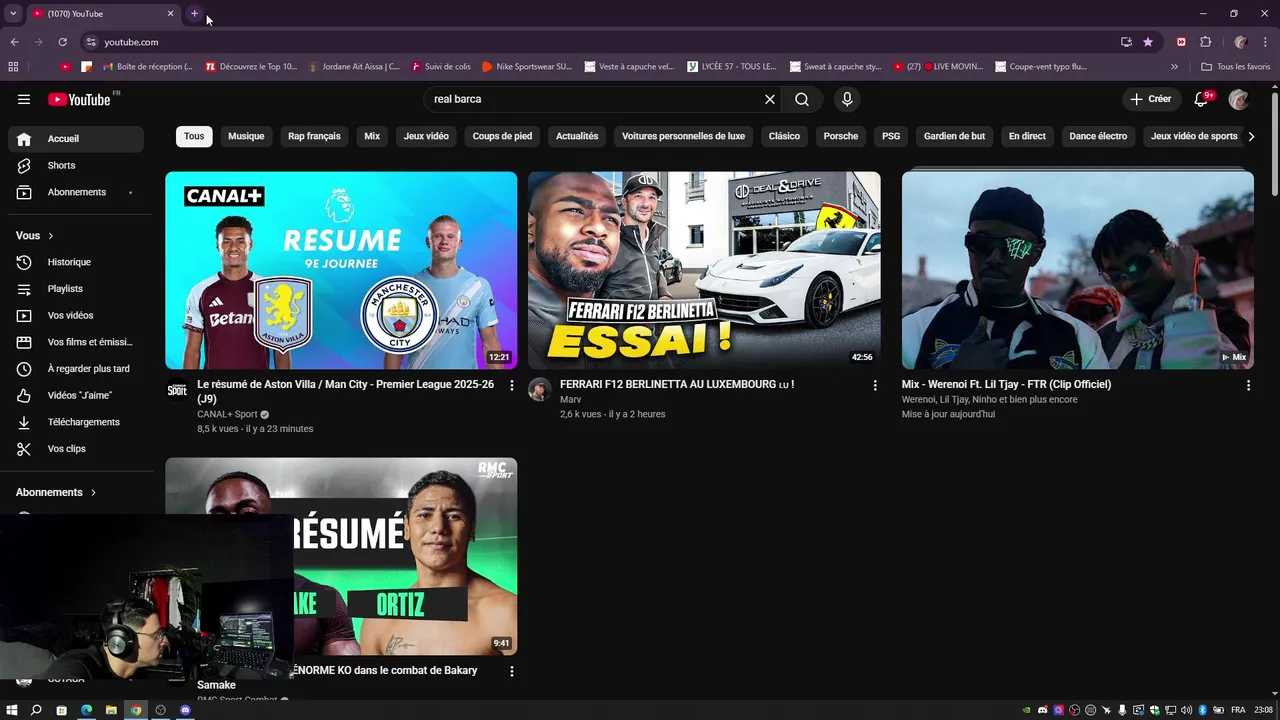The height and width of the screenshot is (720, 1280).
Task: Select the Clásico filter chip
Action: 784,136
